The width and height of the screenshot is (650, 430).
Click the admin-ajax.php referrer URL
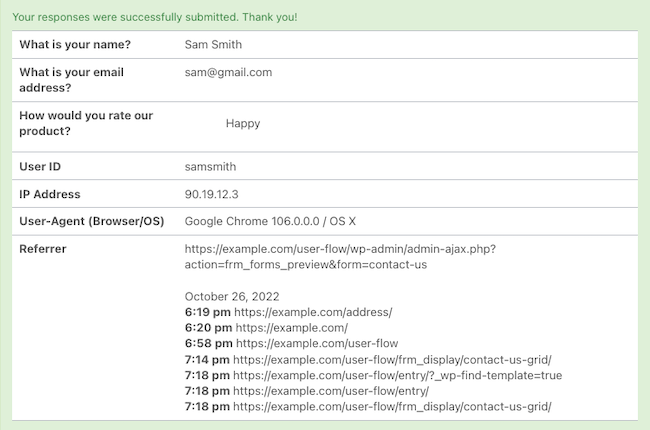[x=340, y=257]
